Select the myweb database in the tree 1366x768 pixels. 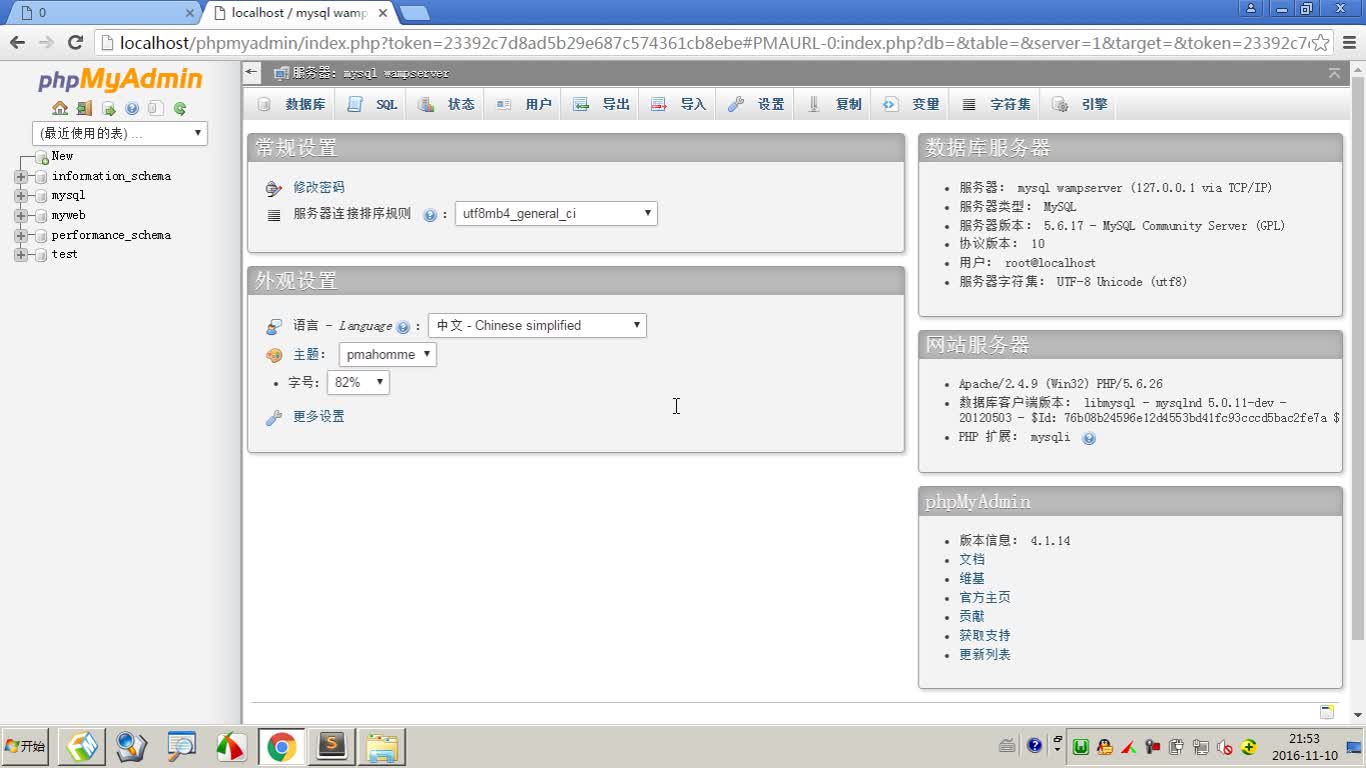(69, 216)
